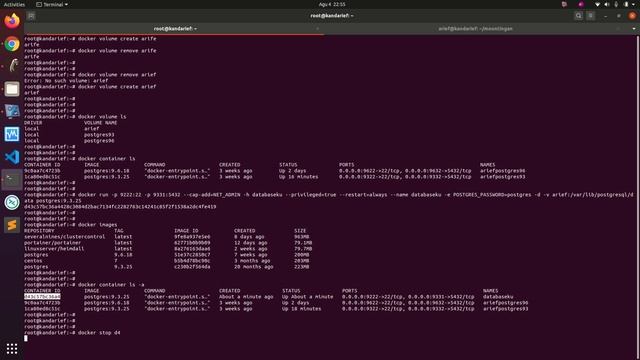Click 'docker volume ls' command text
The height and width of the screenshot is (360, 640).
click(102, 117)
